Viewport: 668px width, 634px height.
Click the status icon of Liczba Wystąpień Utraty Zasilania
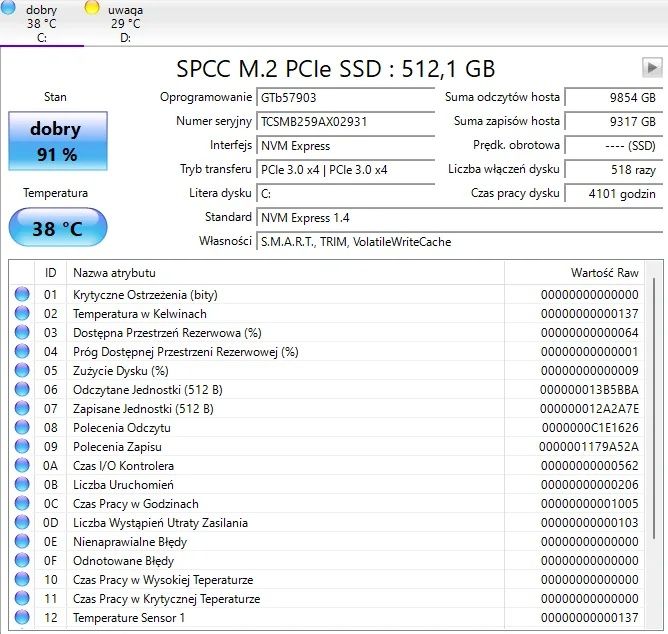22,522
